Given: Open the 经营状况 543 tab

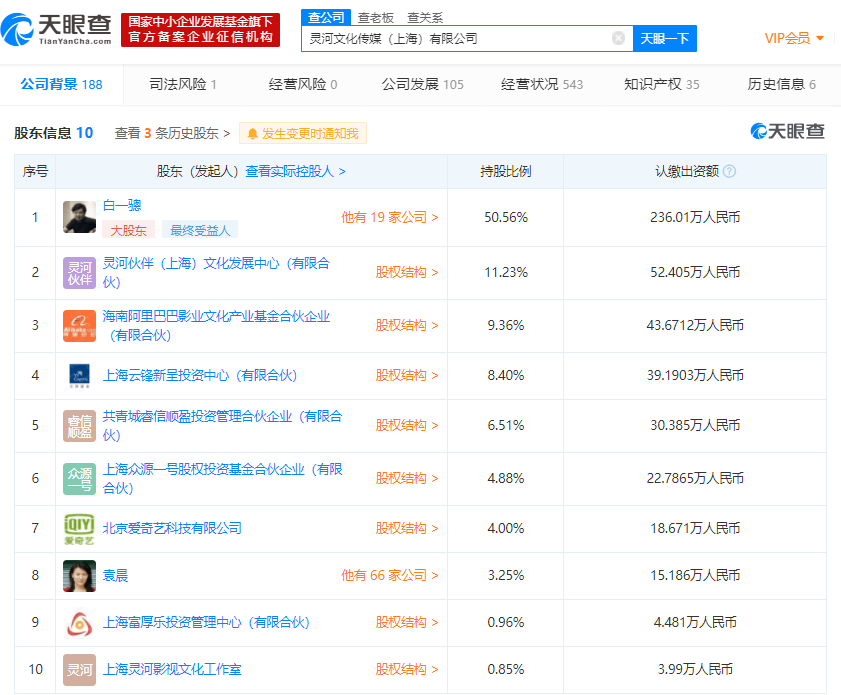Looking at the screenshot, I should coord(542,84).
